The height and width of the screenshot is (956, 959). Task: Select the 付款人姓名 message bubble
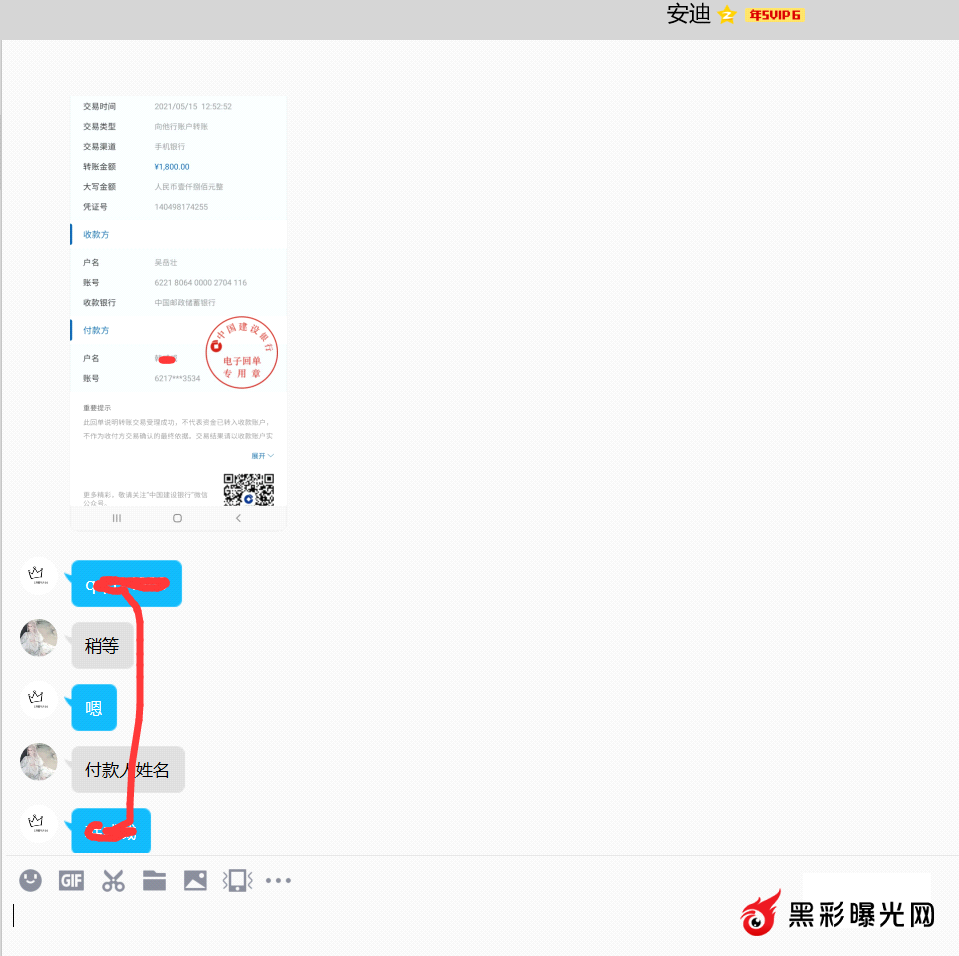tap(127, 770)
